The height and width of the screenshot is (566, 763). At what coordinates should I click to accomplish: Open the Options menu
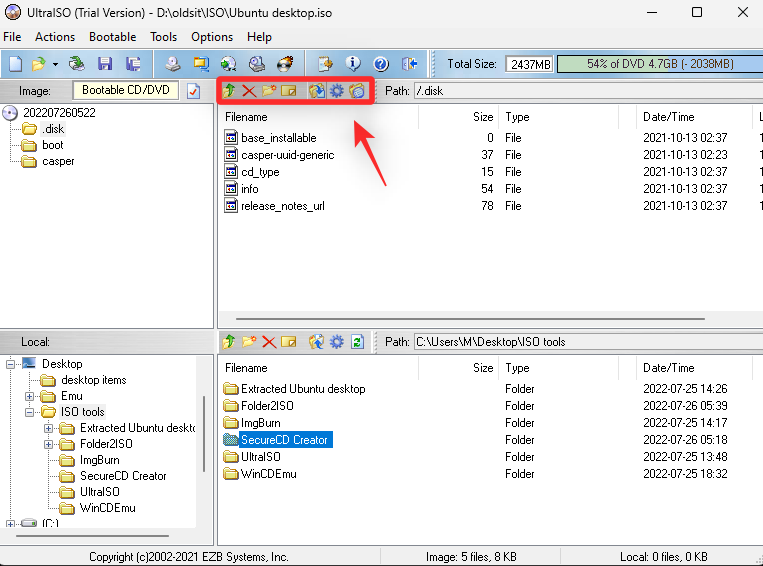(x=212, y=37)
